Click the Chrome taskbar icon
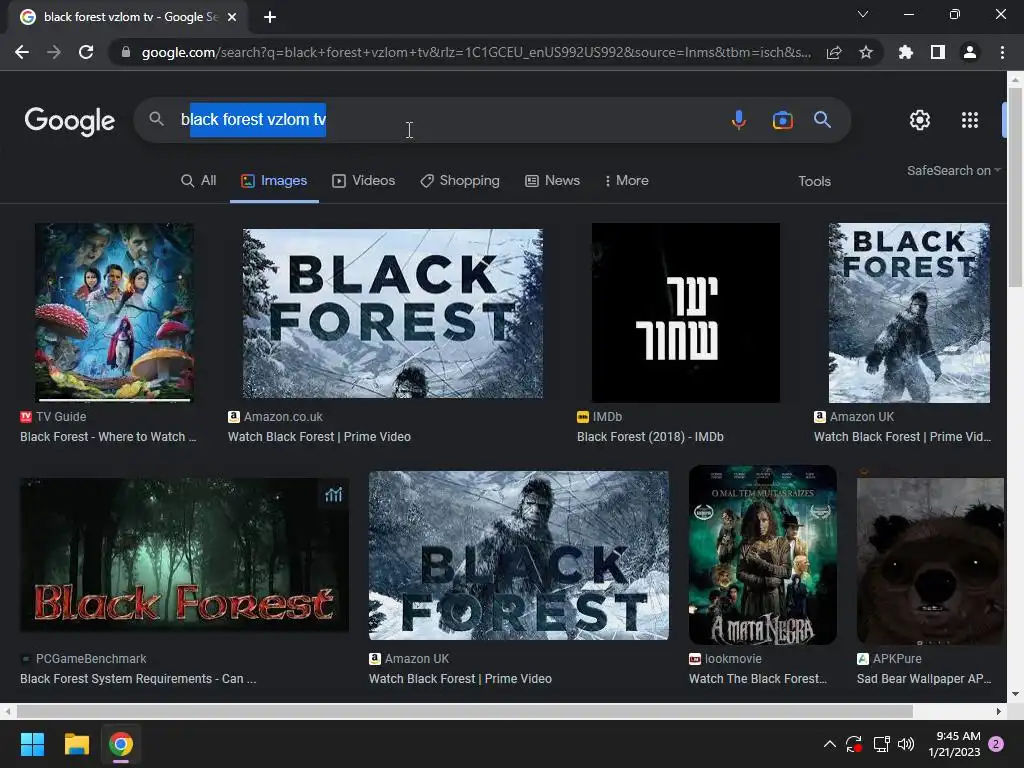The height and width of the screenshot is (768, 1024). tap(121, 744)
